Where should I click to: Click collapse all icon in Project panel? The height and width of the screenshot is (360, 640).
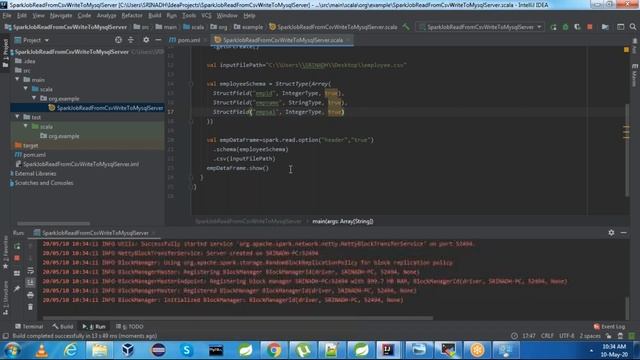coord(131,40)
